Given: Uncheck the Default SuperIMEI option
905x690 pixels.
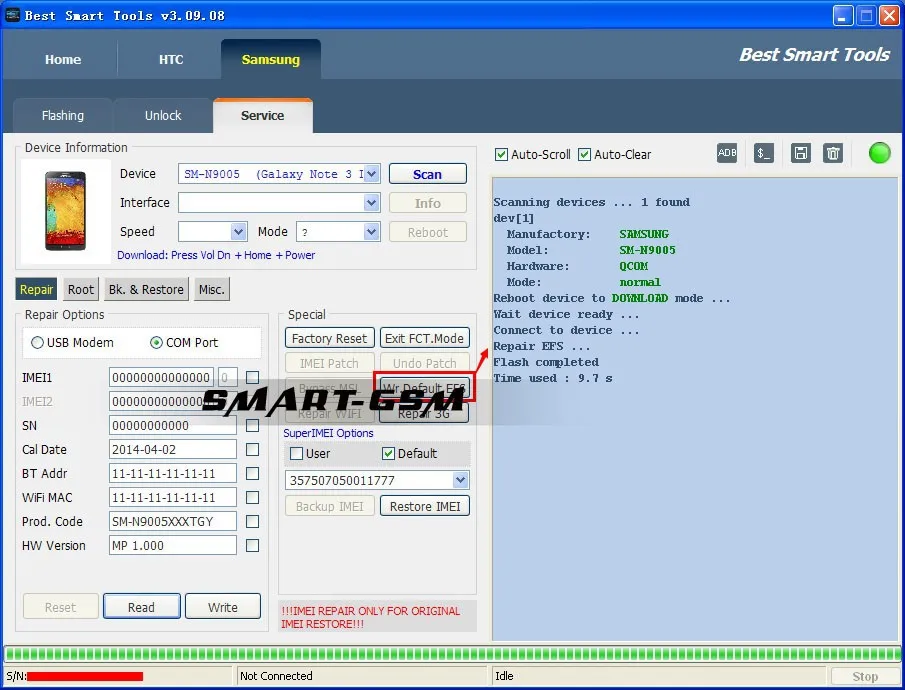Looking at the screenshot, I should tap(388, 454).
